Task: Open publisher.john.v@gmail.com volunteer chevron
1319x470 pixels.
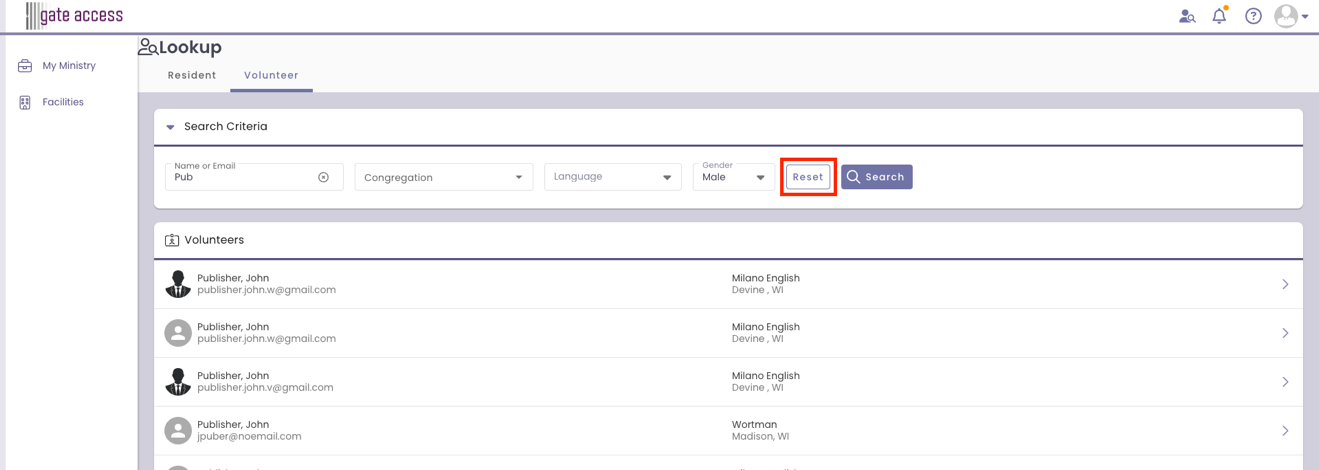Action: point(1285,382)
